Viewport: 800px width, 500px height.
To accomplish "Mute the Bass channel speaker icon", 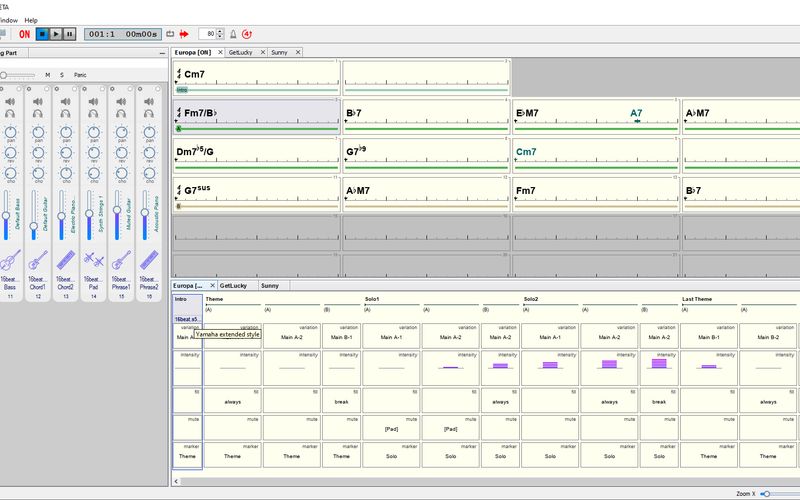I will [10, 101].
